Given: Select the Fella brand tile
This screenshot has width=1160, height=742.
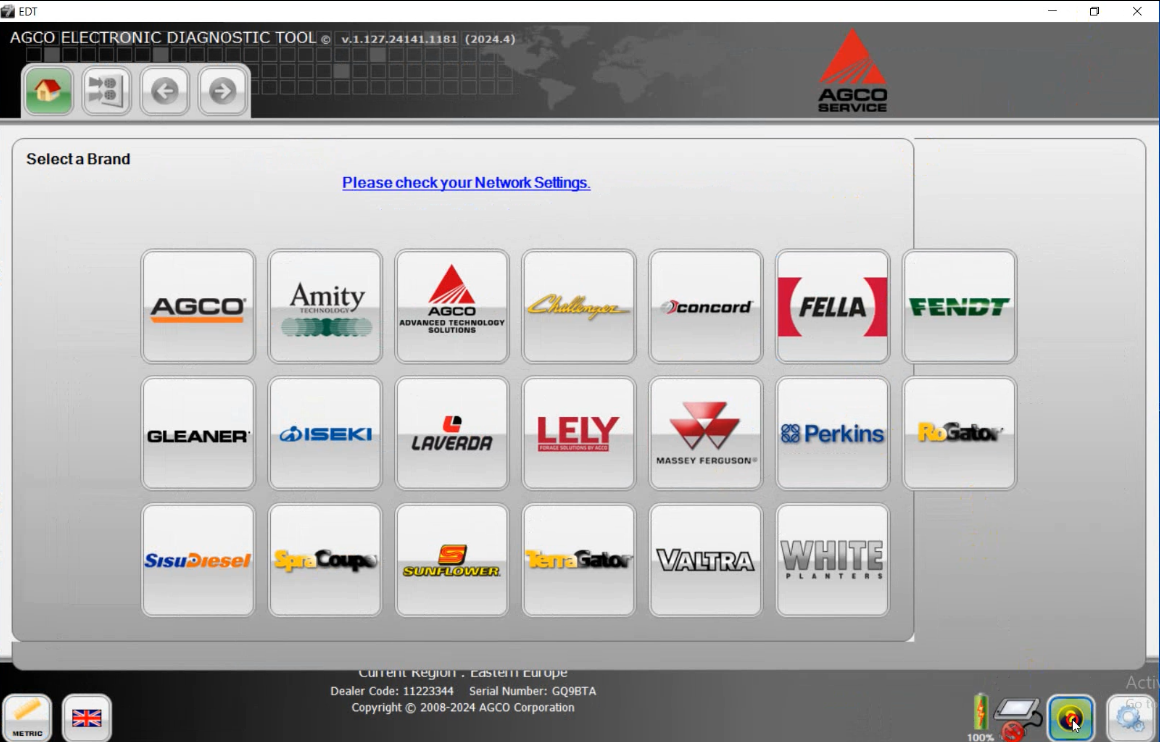Looking at the screenshot, I should coord(832,306).
